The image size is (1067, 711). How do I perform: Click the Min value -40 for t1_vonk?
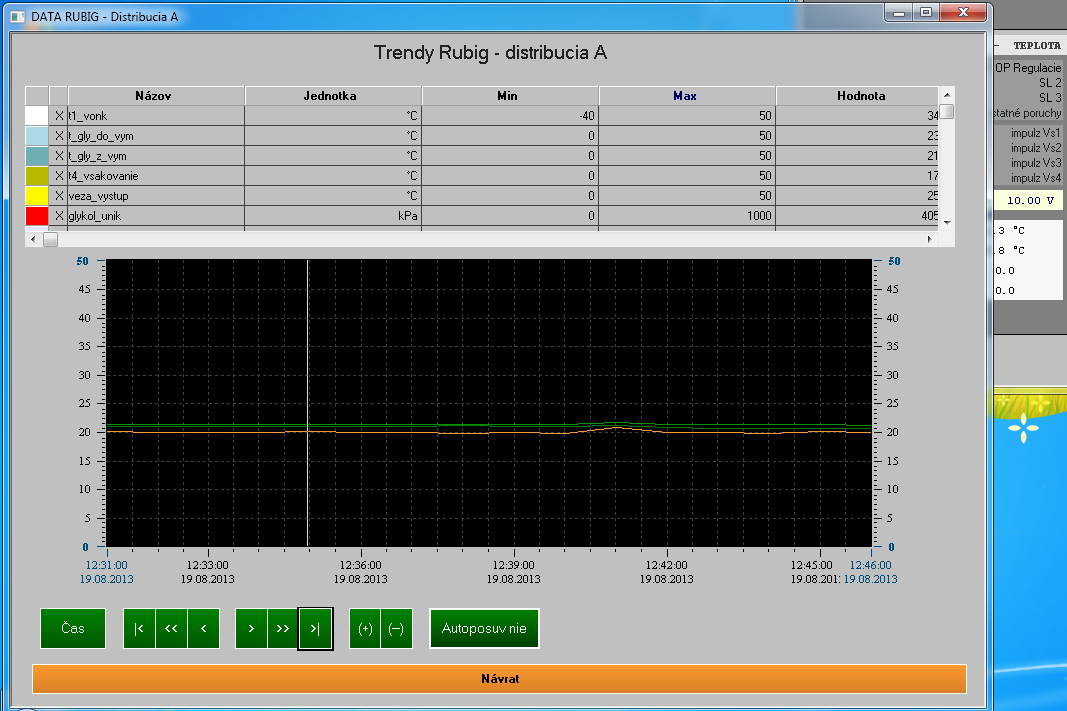pos(587,116)
